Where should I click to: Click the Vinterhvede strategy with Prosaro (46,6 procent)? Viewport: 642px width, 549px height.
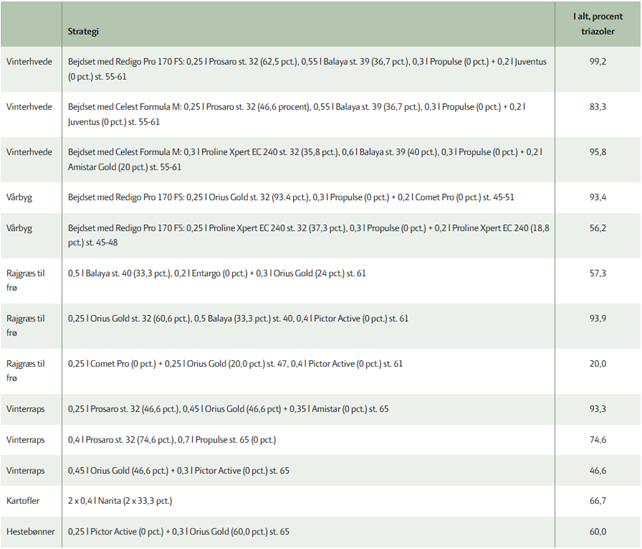click(297, 114)
